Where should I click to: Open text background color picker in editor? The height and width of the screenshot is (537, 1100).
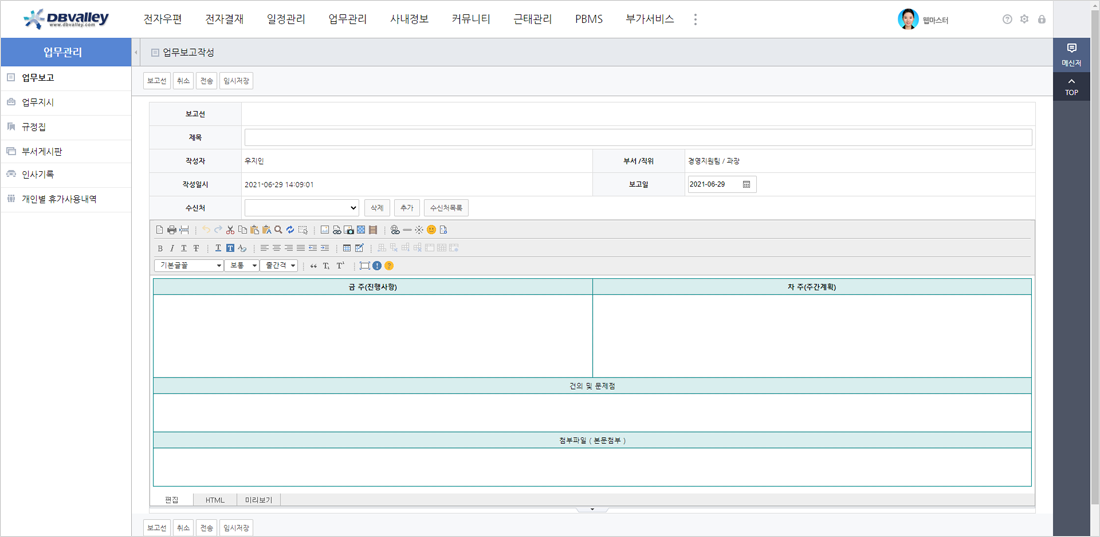pos(230,248)
